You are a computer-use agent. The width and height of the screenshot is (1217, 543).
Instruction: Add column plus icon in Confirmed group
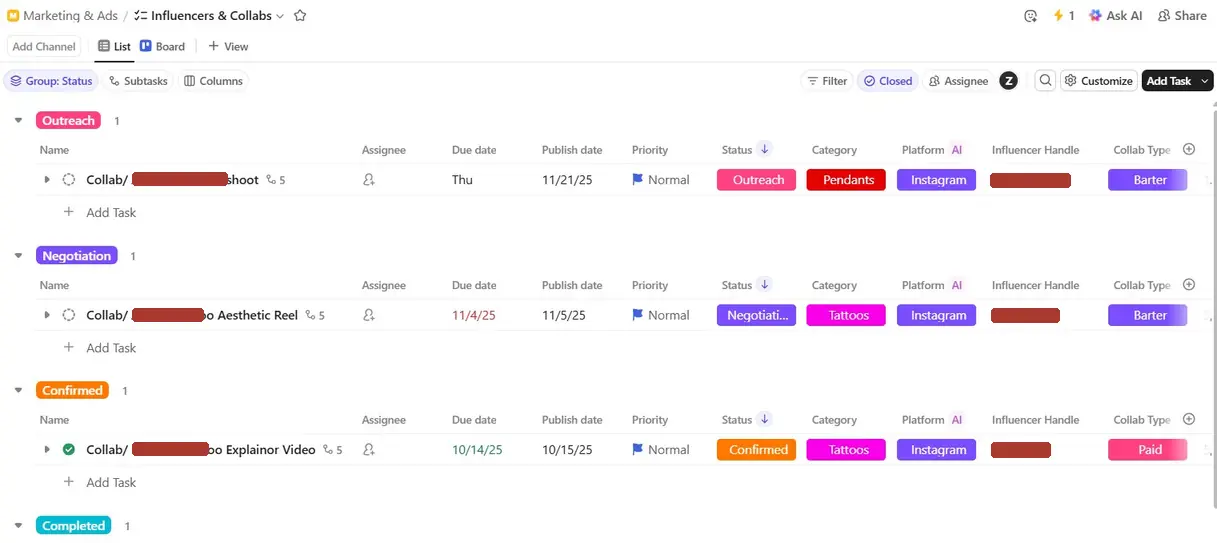[1189, 419]
